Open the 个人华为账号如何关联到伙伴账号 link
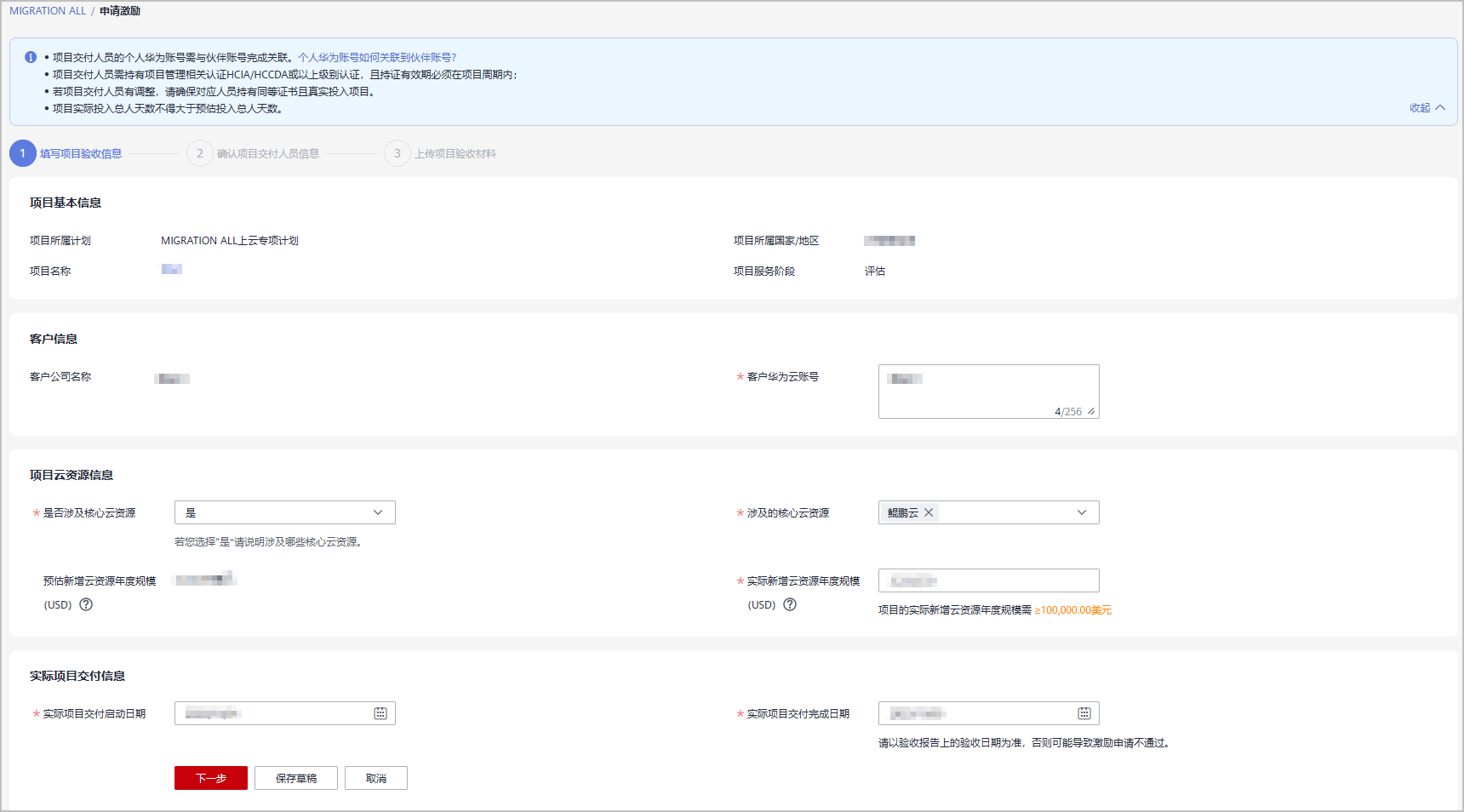 (x=377, y=58)
